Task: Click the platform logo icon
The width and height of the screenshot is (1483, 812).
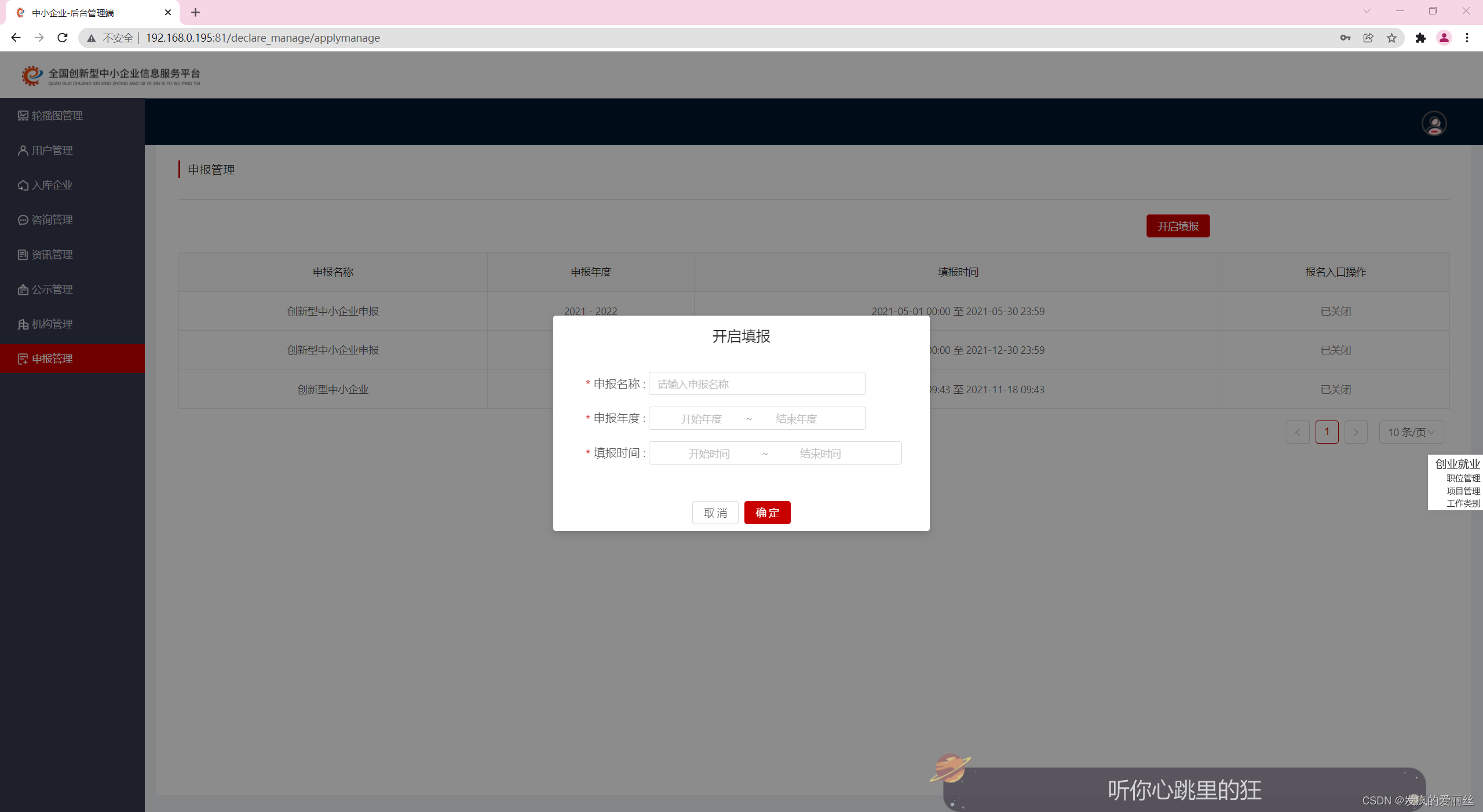Action: tap(32, 75)
